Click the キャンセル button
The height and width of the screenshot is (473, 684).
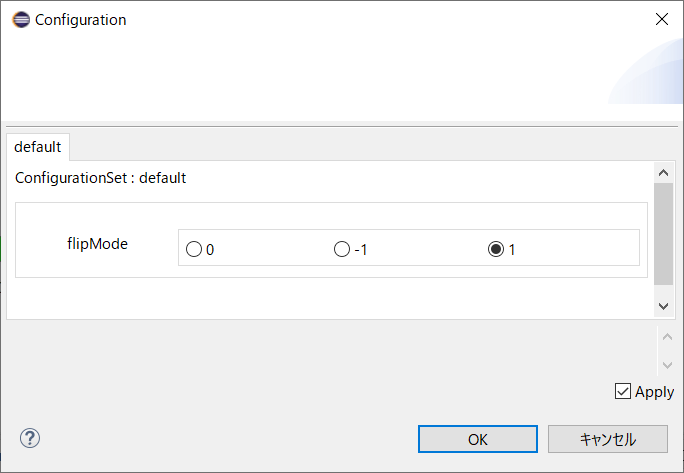click(x=608, y=439)
